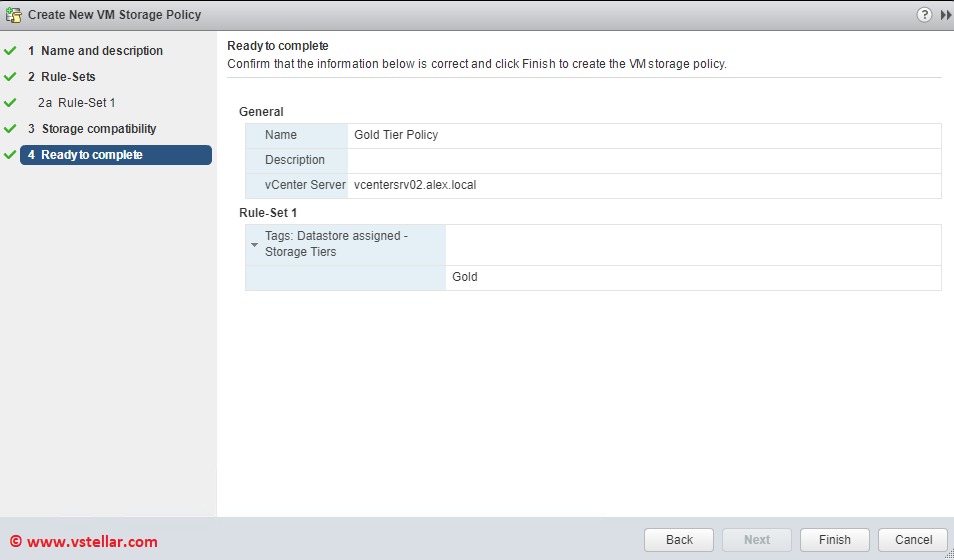Click green checkmark beside Ready to complete
Screen dimensions: 954x560
(11, 155)
